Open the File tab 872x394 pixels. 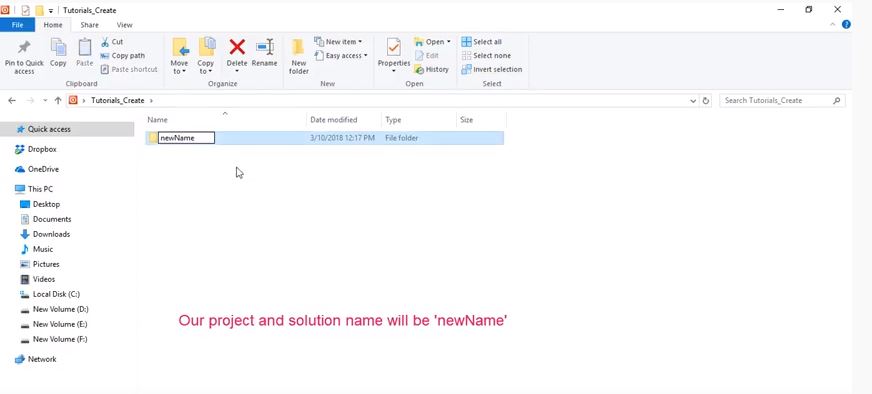tap(17, 24)
